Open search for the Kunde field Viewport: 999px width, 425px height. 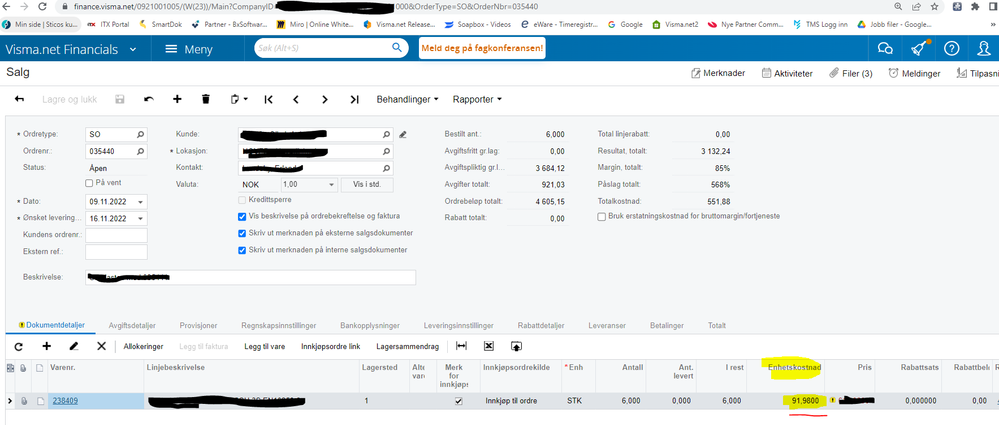[x=386, y=134]
